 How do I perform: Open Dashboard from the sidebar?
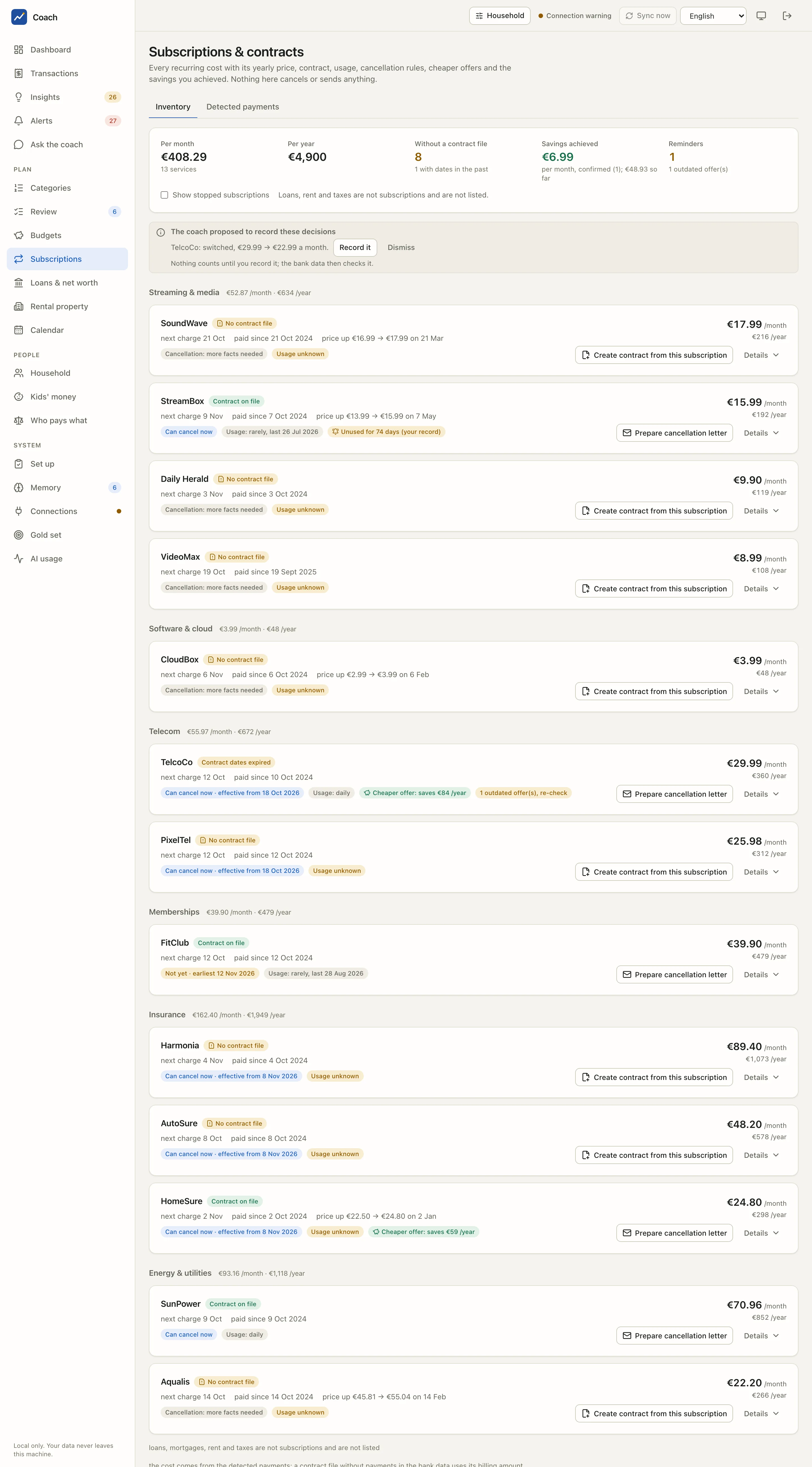(x=67, y=50)
